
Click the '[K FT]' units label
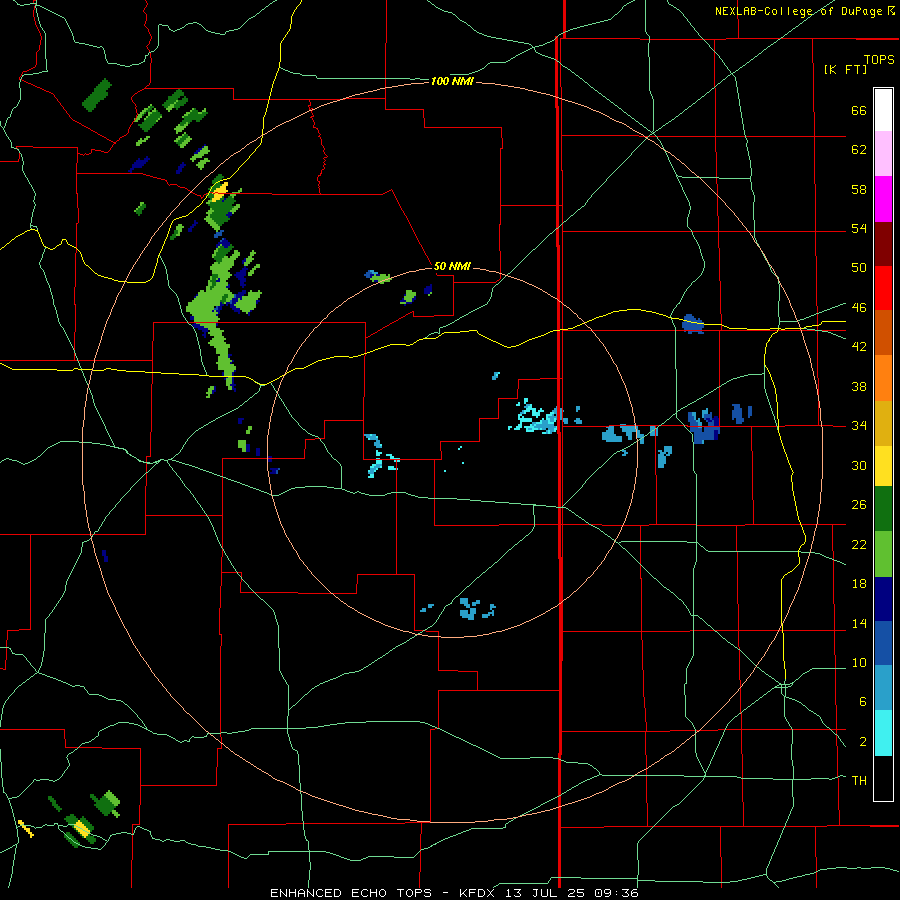845,69
